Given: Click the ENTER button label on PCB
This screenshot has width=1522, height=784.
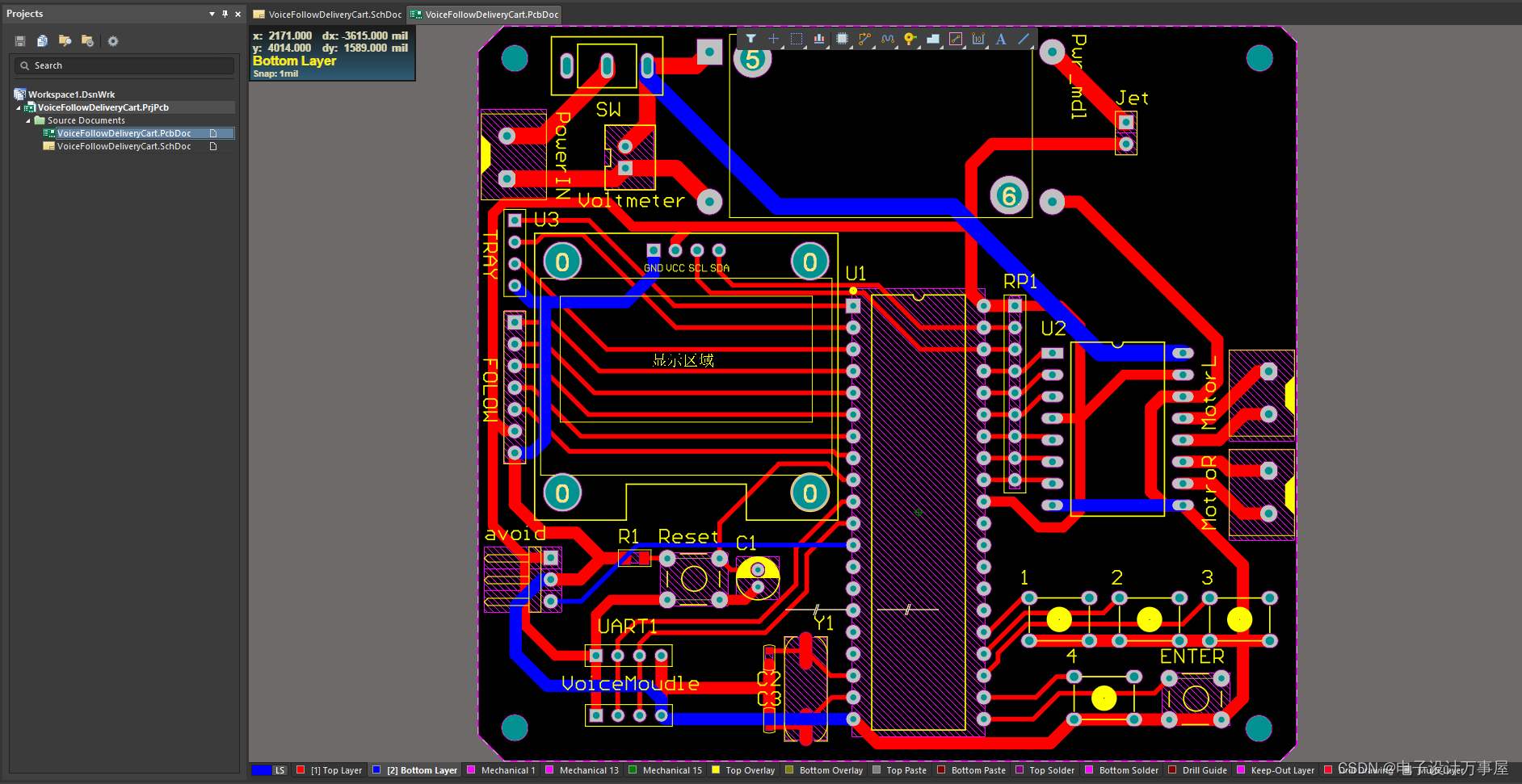Looking at the screenshot, I should (1192, 656).
